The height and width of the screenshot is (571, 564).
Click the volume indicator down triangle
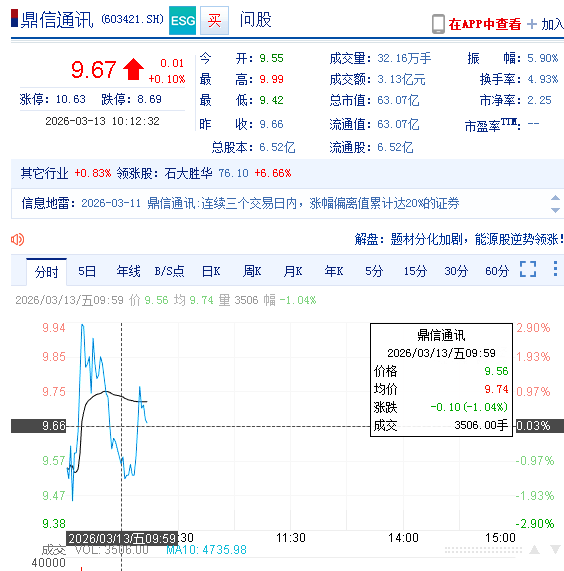[x=555, y=550]
